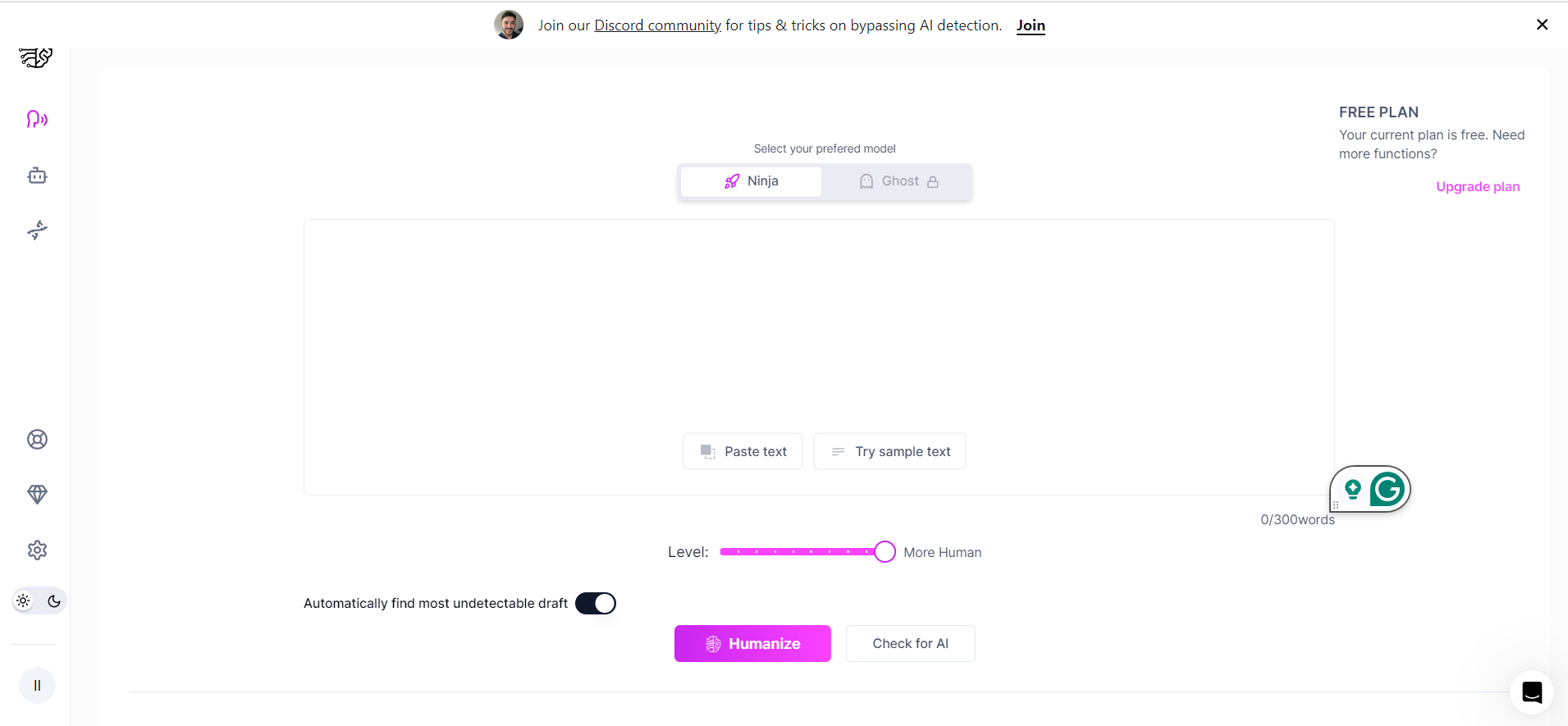The image size is (1568, 726).
Task: Click the app logo at top left
Action: [36, 57]
